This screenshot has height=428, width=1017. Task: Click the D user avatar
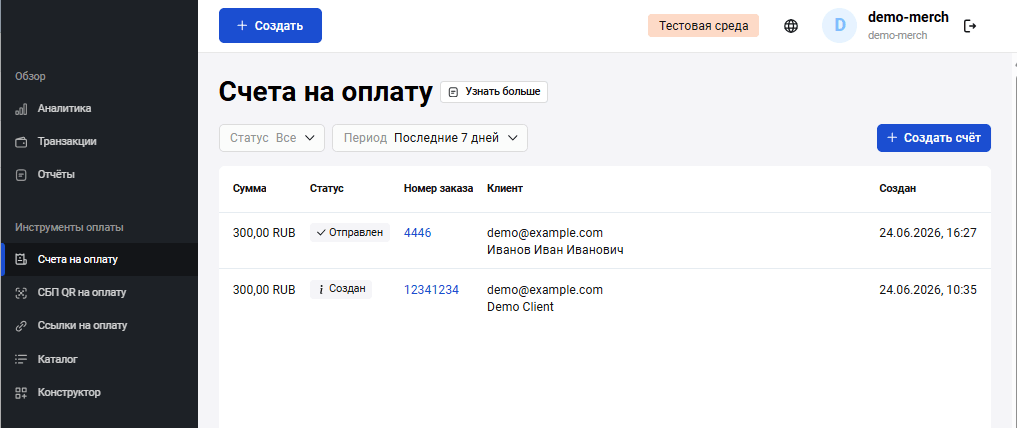840,25
